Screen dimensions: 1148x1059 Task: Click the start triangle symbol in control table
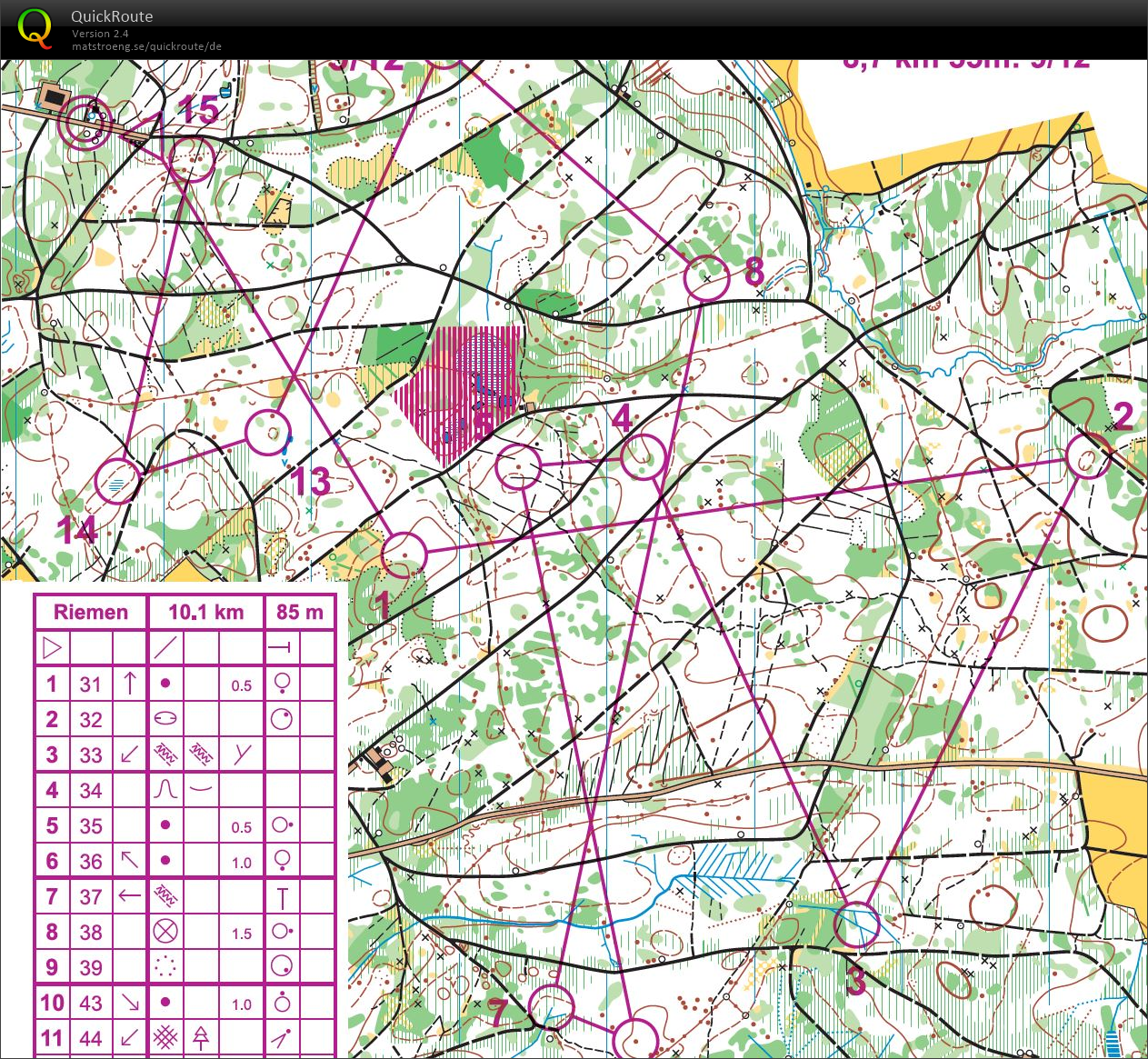point(52,648)
